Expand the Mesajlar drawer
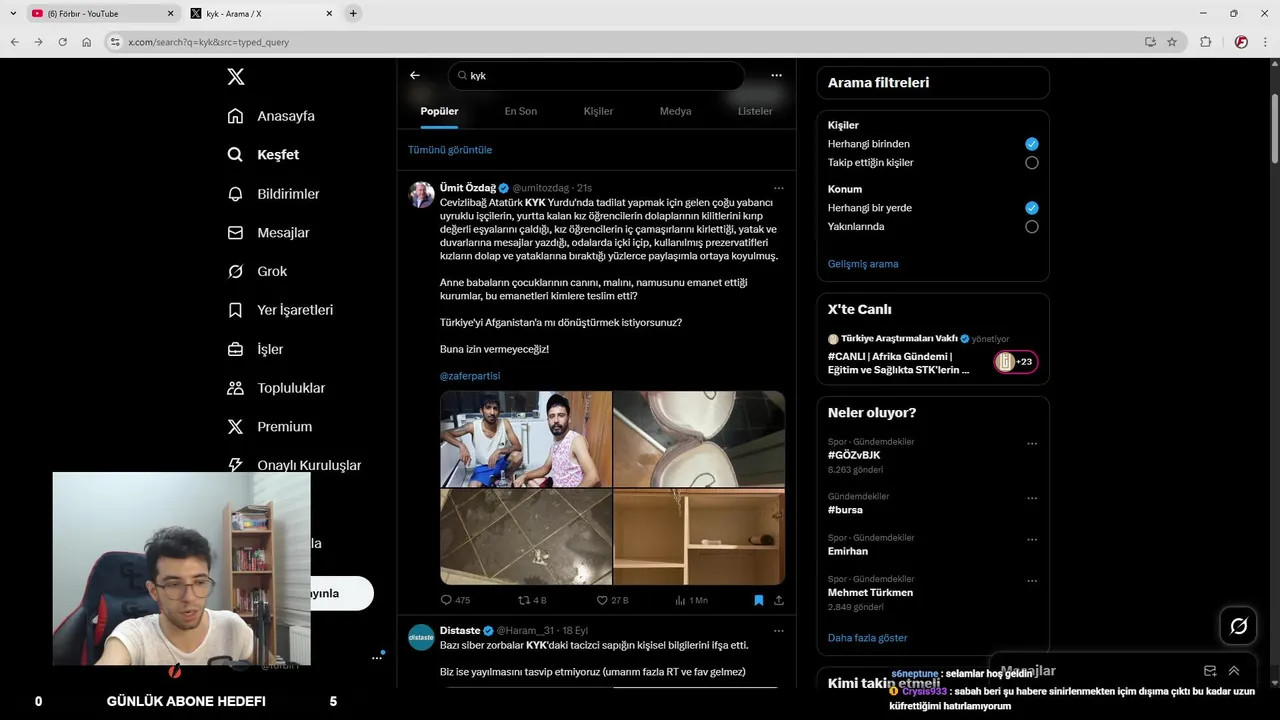The height and width of the screenshot is (720, 1280). 1234,671
